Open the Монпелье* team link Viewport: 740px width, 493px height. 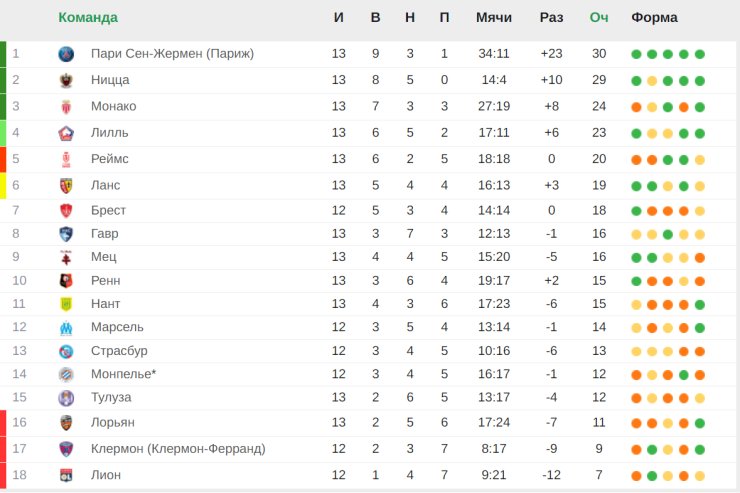point(123,374)
